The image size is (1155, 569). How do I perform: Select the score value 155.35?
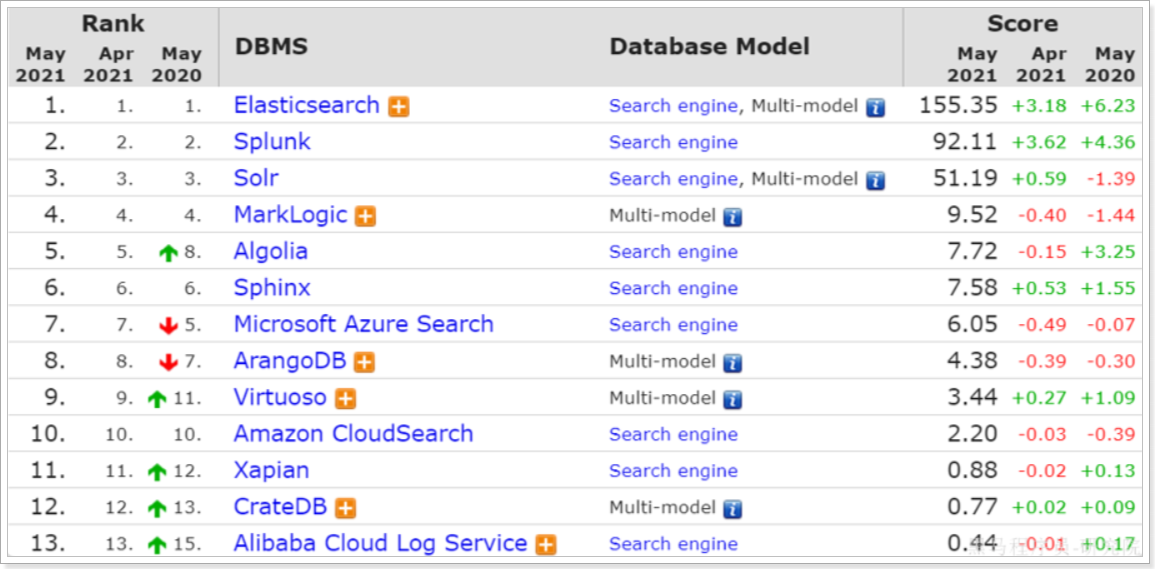(x=958, y=105)
